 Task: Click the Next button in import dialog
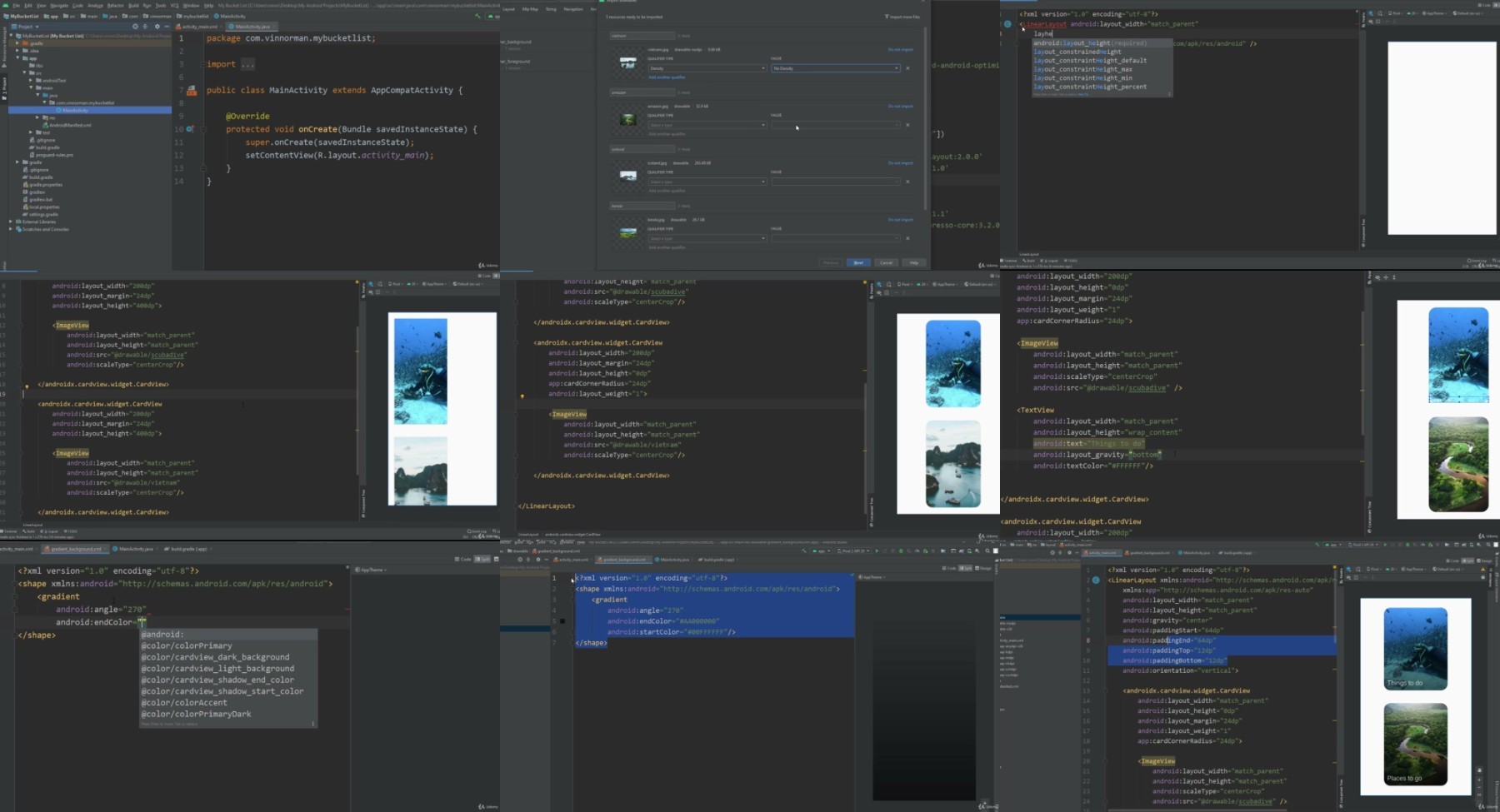pos(857,262)
